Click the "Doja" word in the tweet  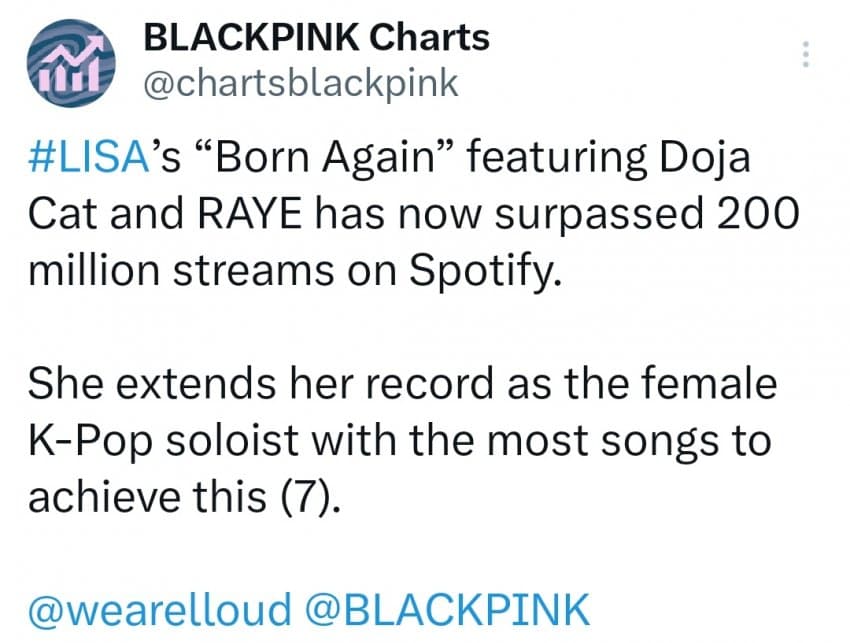tap(705, 158)
